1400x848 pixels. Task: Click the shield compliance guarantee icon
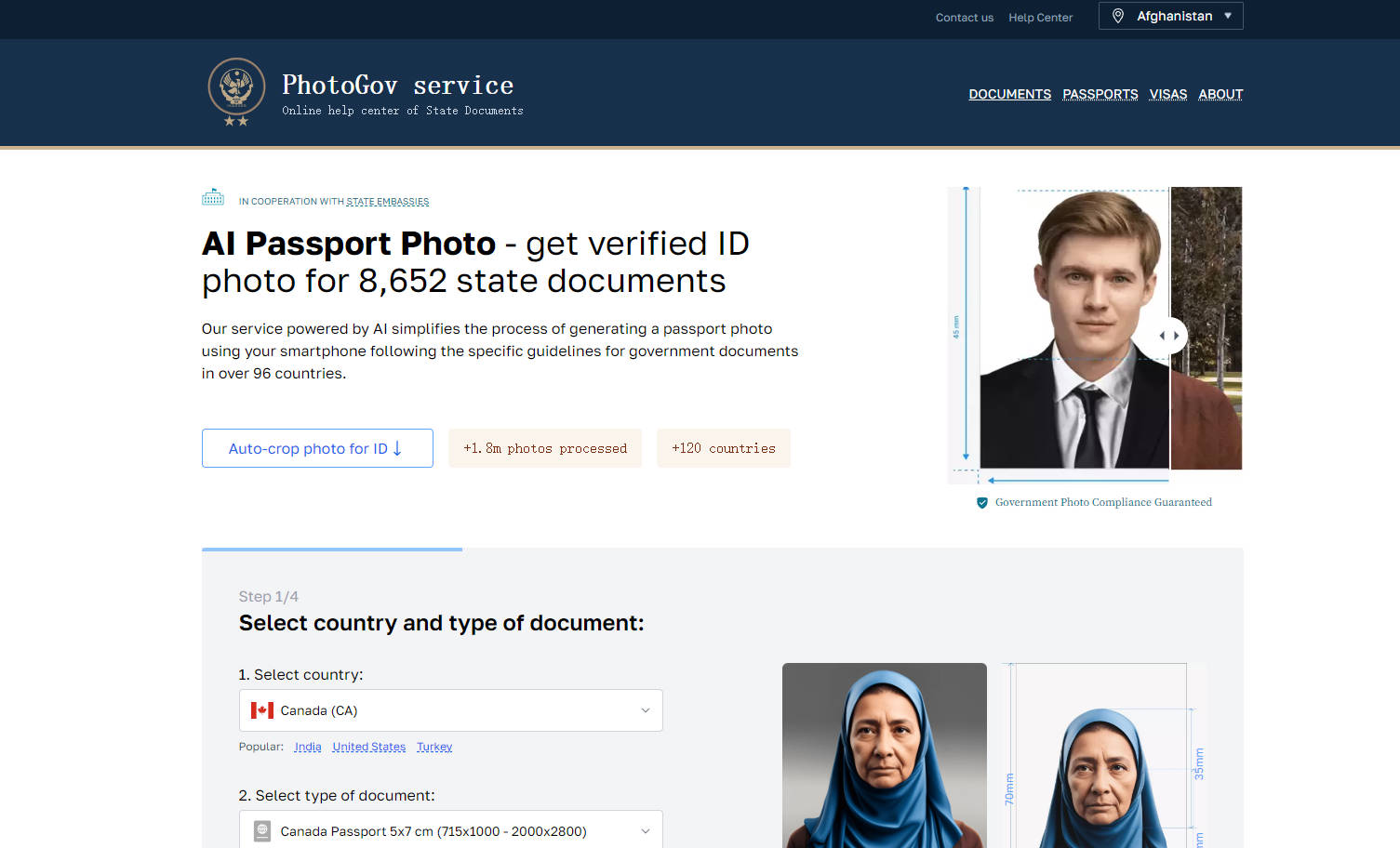click(x=982, y=502)
